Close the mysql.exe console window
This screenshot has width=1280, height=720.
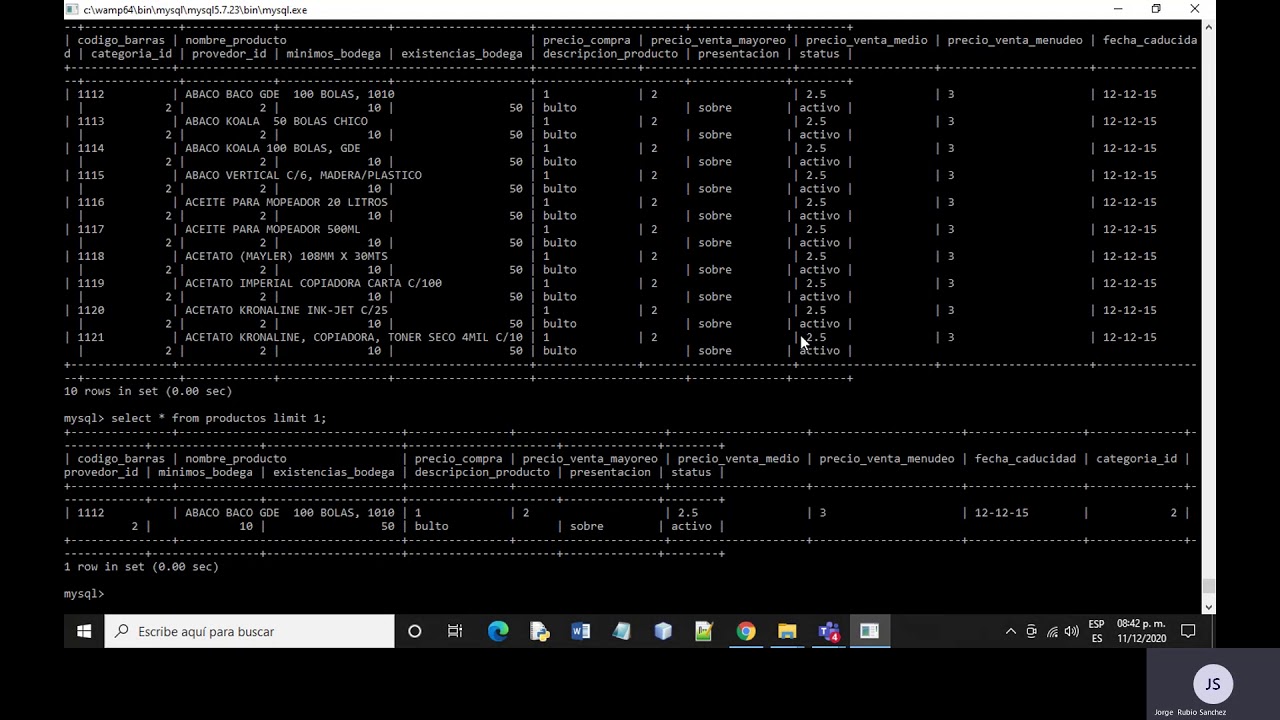(x=1195, y=9)
